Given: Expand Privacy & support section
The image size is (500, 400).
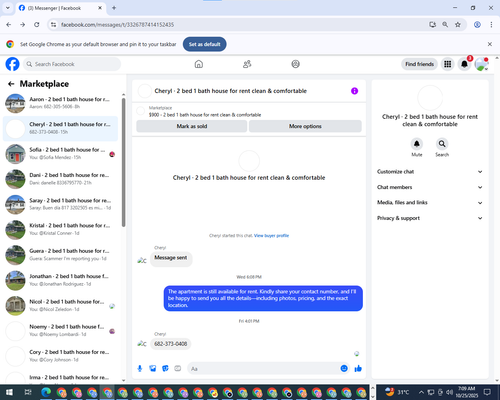Looking at the screenshot, I should point(430,218).
